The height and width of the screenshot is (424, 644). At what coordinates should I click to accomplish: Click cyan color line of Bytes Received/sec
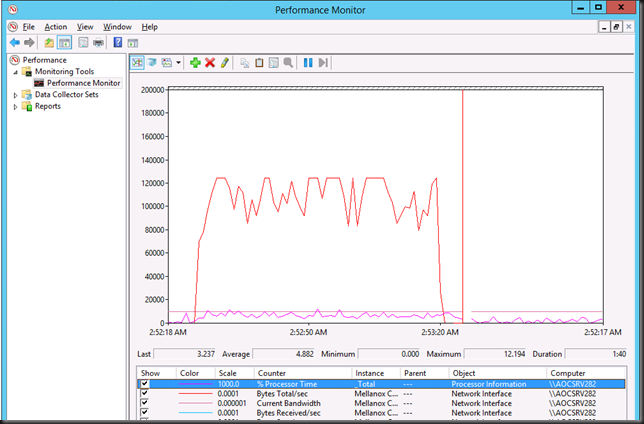tap(196, 413)
